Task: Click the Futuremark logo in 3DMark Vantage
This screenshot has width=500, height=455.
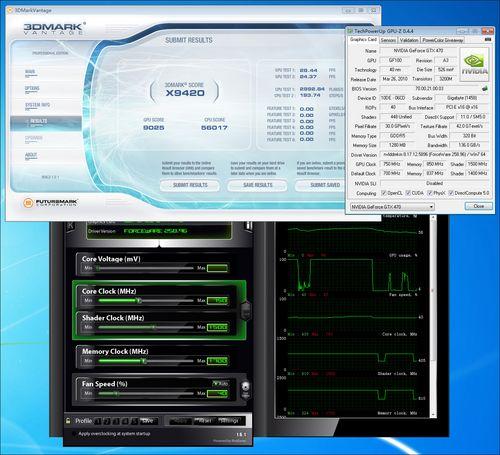Action: tap(50, 202)
